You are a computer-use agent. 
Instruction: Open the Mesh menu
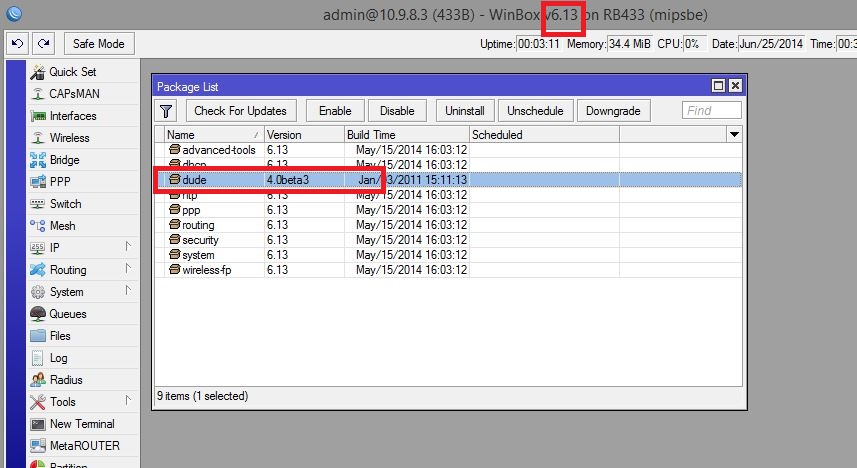(62, 225)
